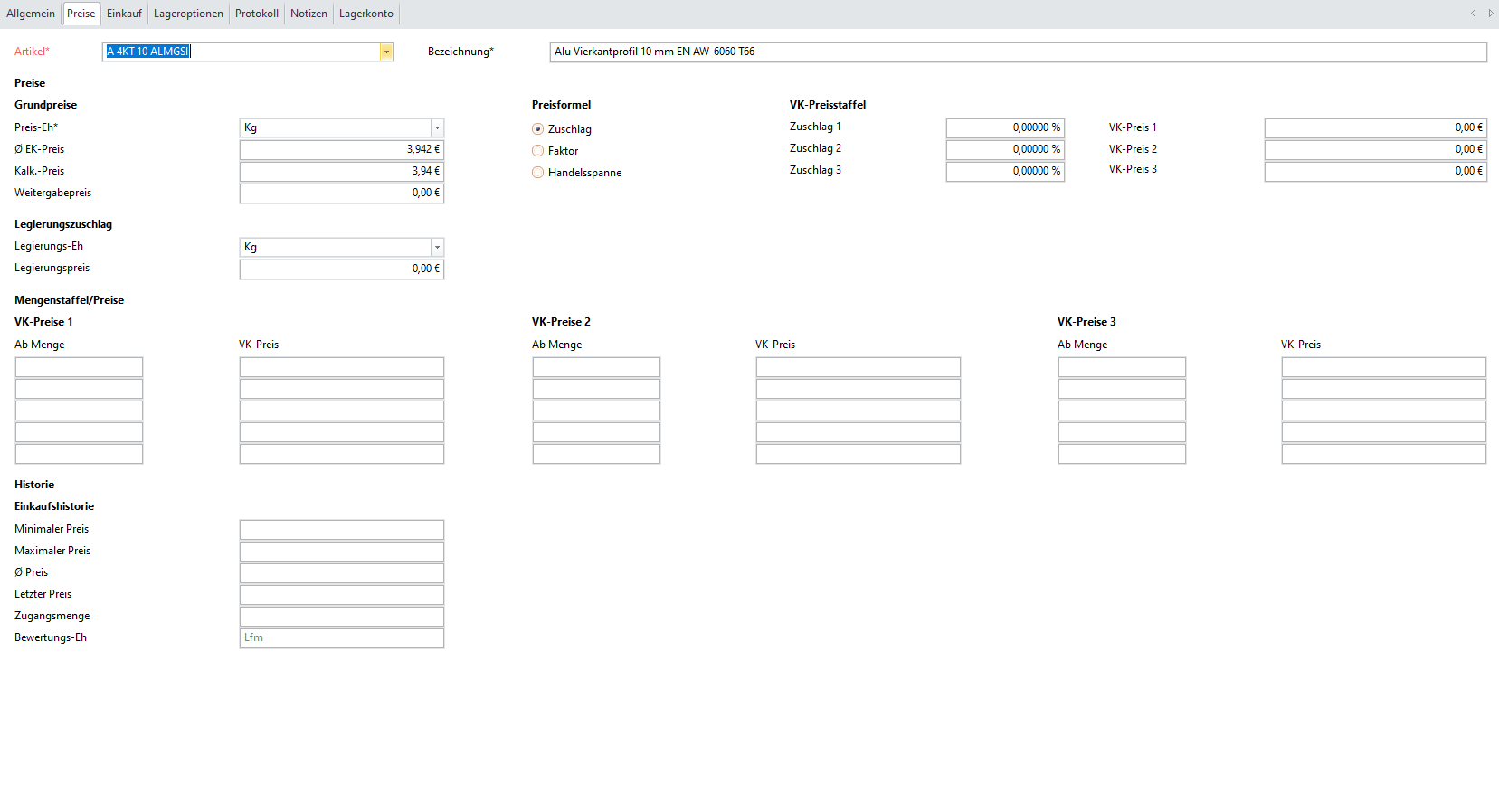
Task: Switch to the Allgemein tab
Action: [x=31, y=14]
